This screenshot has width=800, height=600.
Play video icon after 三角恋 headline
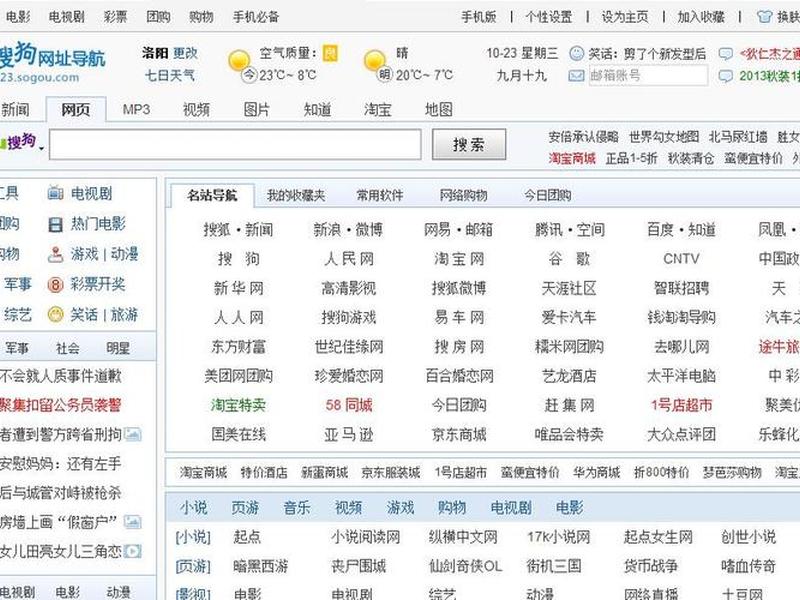click(133, 551)
